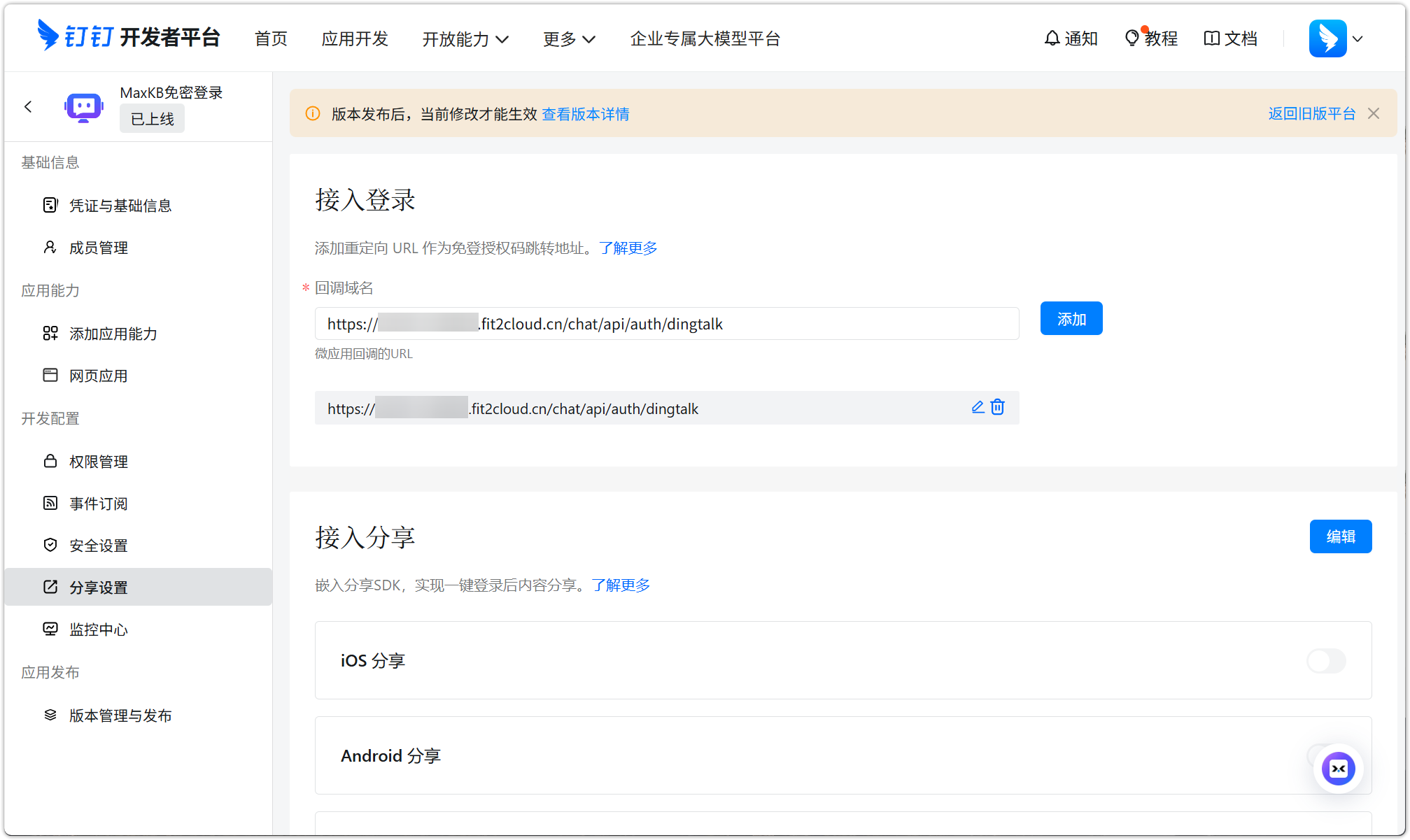This screenshot has width=1410, height=840.
Task: Open the floating assistant widget bottom right
Action: point(1337,769)
